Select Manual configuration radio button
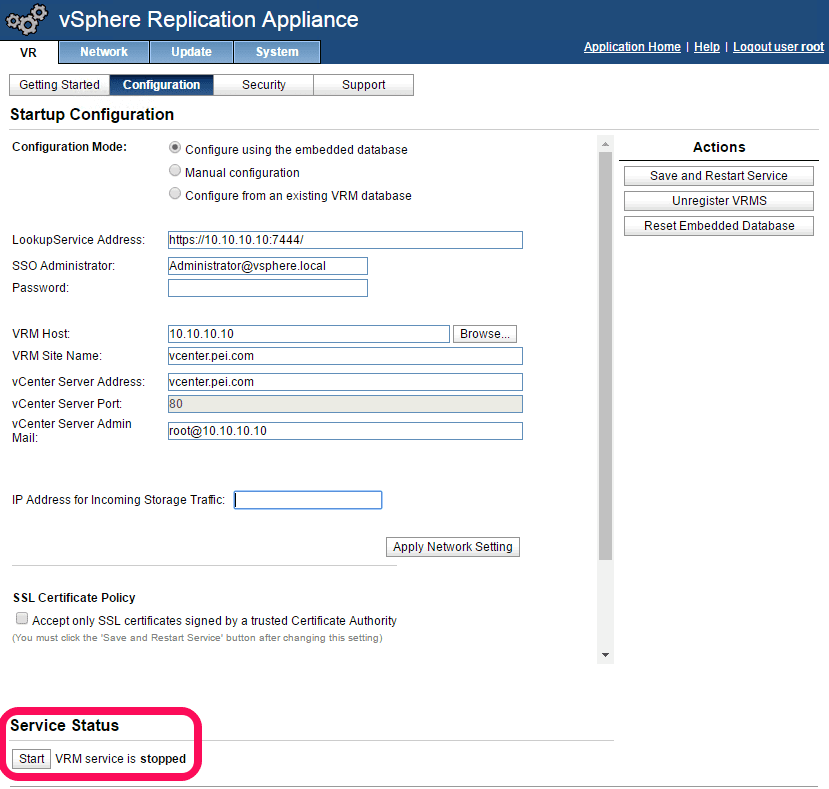 pos(174,170)
